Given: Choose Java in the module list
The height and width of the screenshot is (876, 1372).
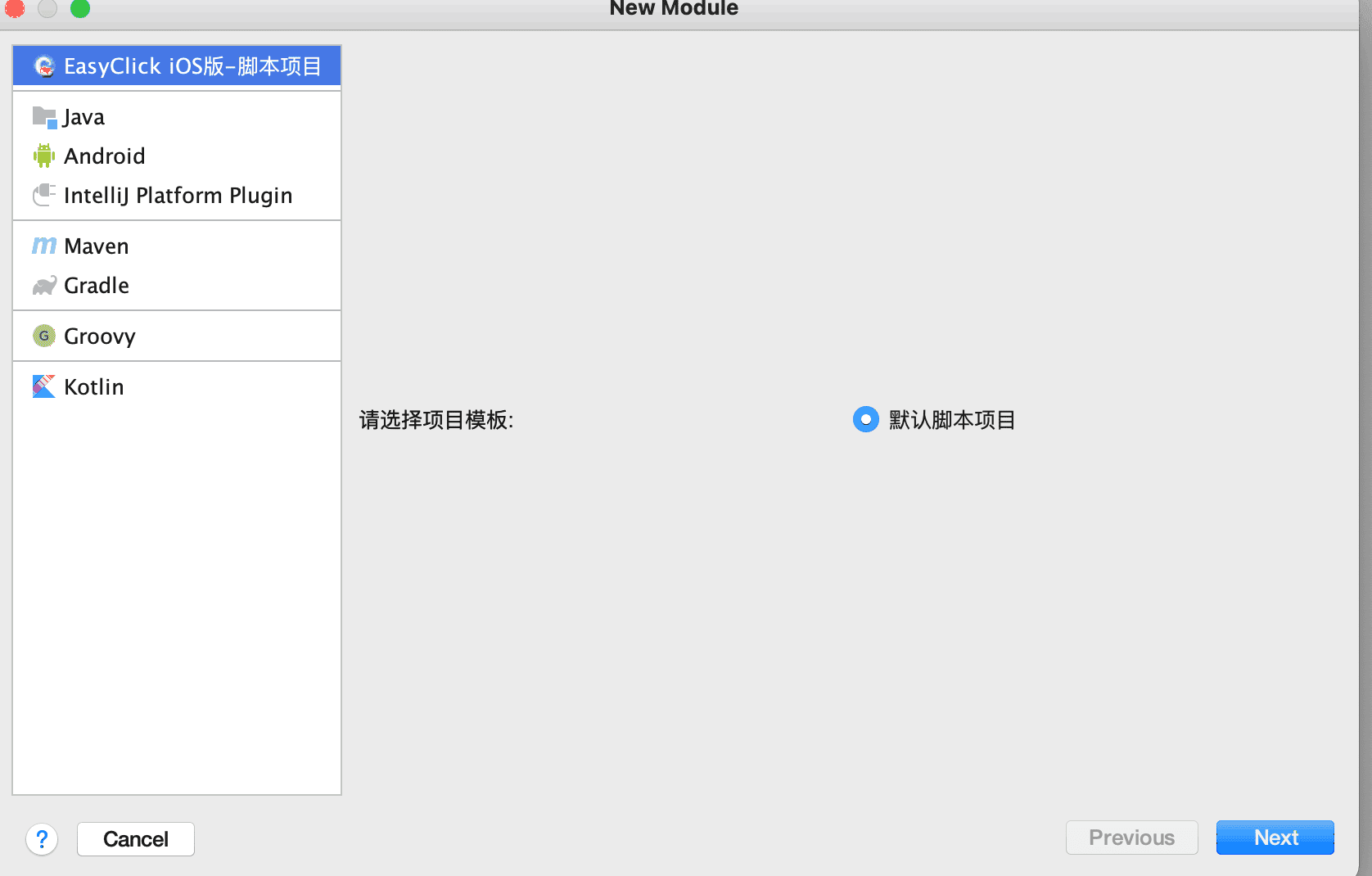Looking at the screenshot, I should (x=177, y=117).
